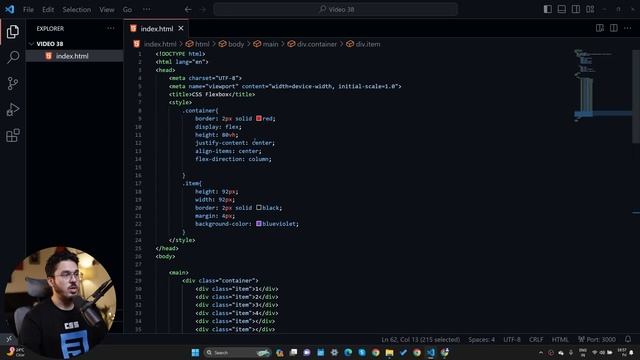Screen dimensions: 640x360
Task: Click the minimap code overview
Action: (x=602, y=86)
